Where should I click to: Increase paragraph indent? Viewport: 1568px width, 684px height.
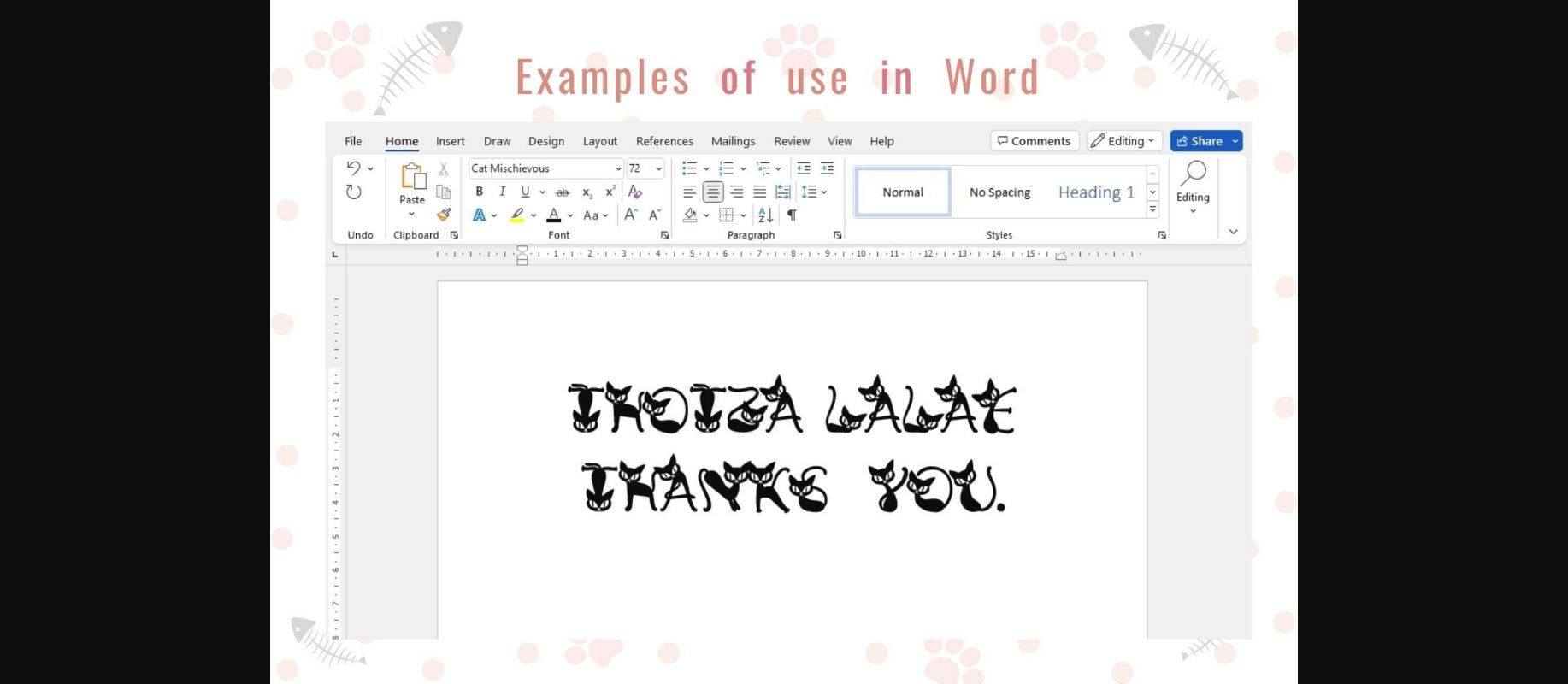[x=827, y=168]
